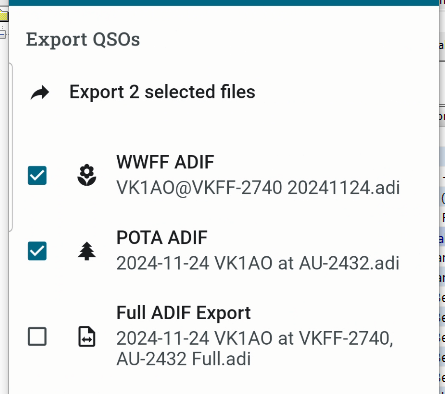Select the Full ADIF Export title
Image resolution: width=445 pixels, height=394 pixels.
click(x=183, y=313)
